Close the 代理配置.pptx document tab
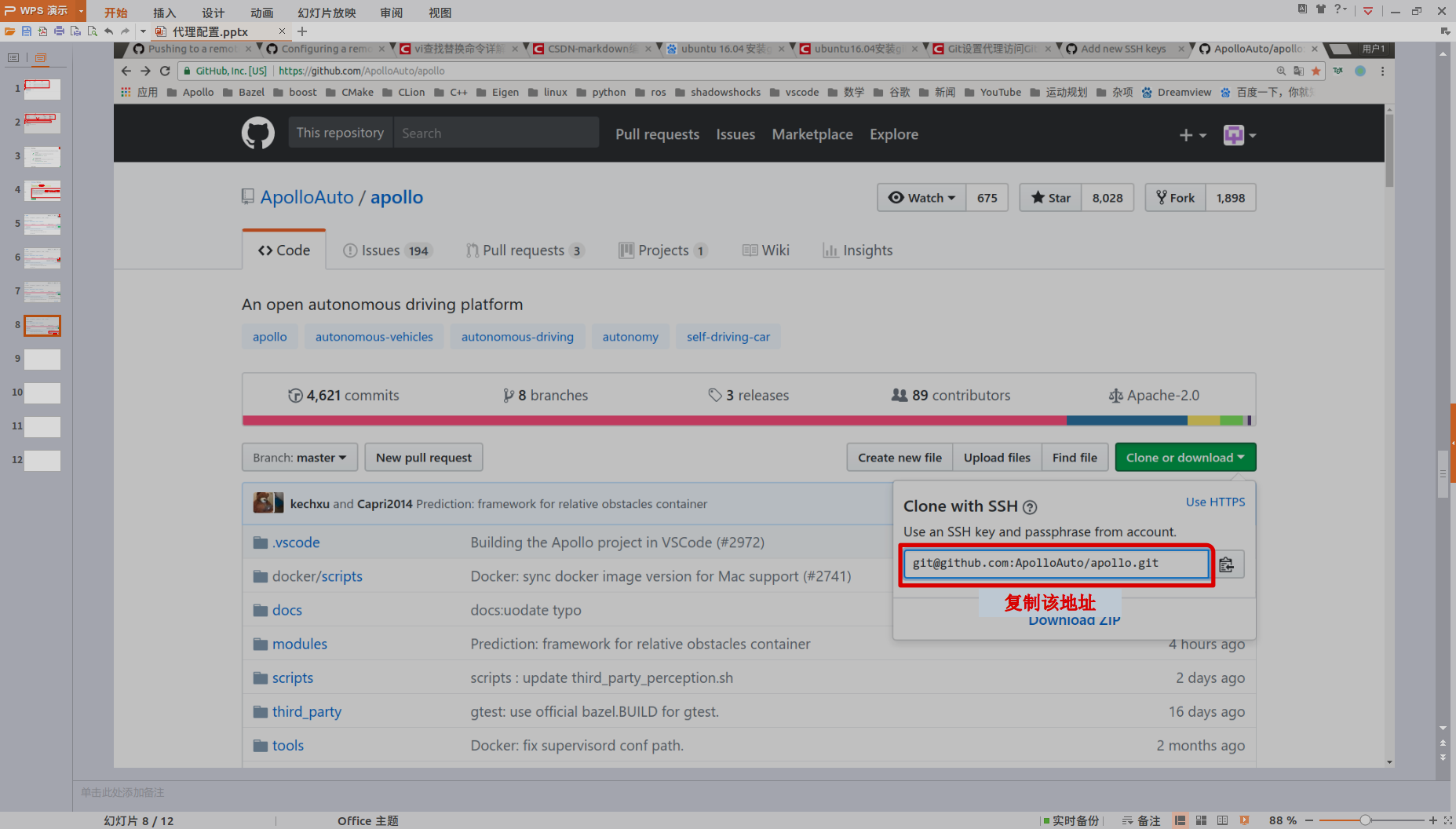This screenshot has width=1456, height=829. pos(282,31)
